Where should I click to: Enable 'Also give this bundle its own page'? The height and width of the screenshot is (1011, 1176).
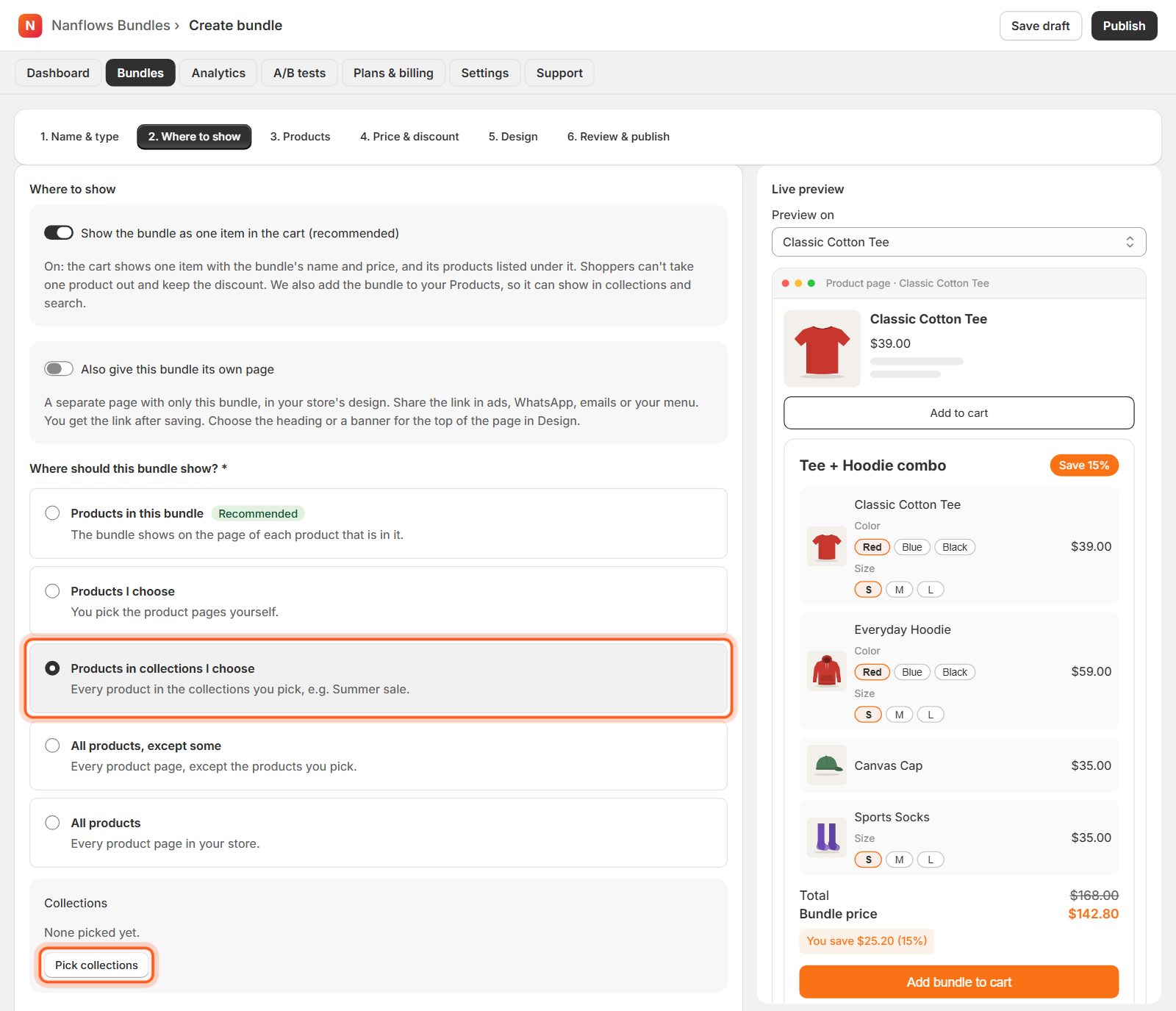[x=59, y=369]
